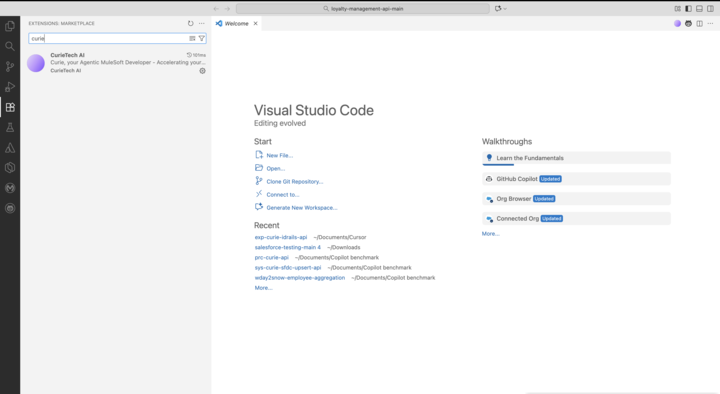
Task: Open Run and Debug view
Action: point(10,87)
